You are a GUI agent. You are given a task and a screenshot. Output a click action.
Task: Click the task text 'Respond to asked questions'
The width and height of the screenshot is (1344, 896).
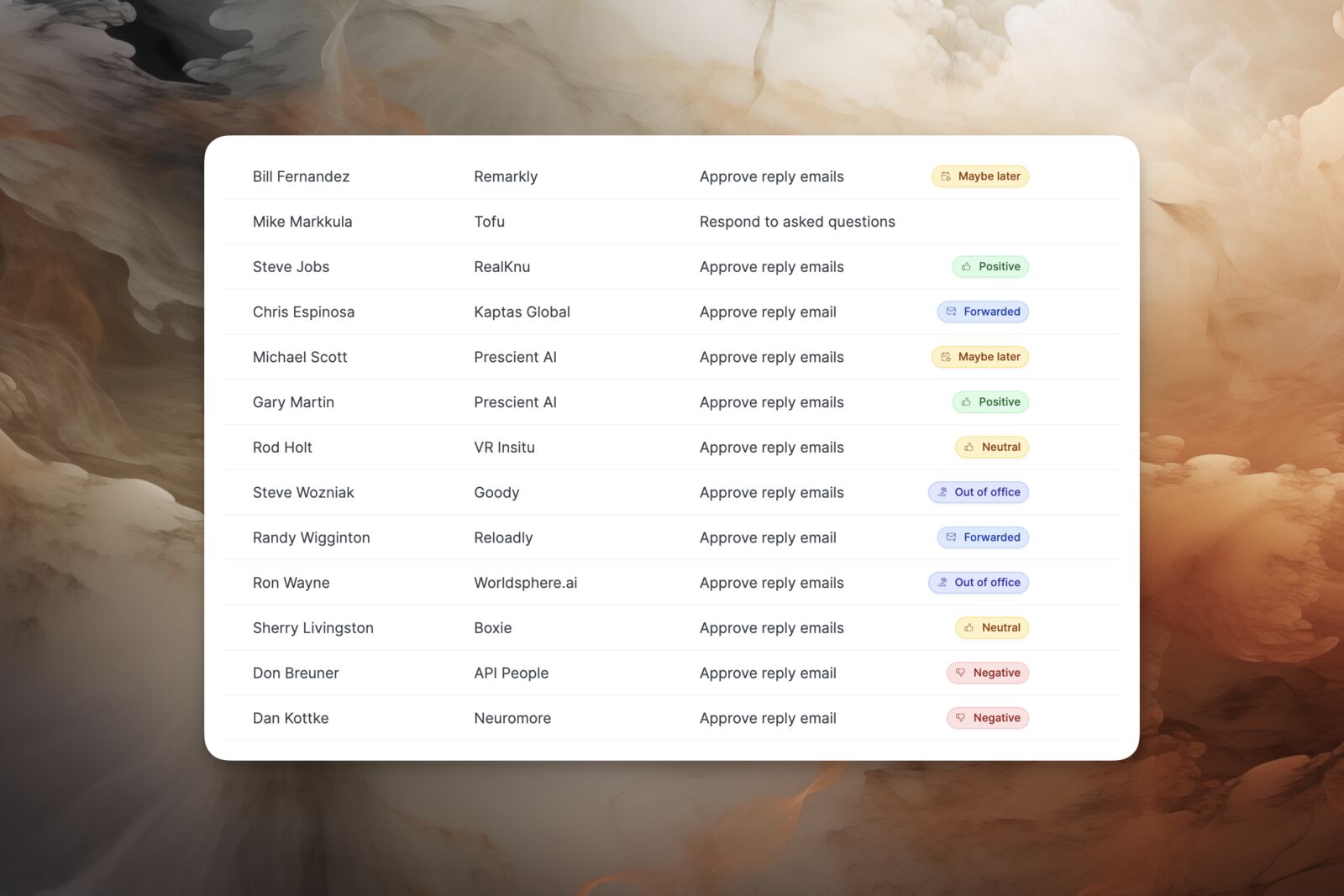(x=797, y=222)
